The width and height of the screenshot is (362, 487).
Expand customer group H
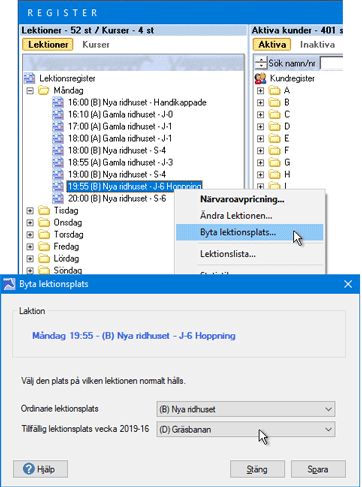tap(261, 175)
